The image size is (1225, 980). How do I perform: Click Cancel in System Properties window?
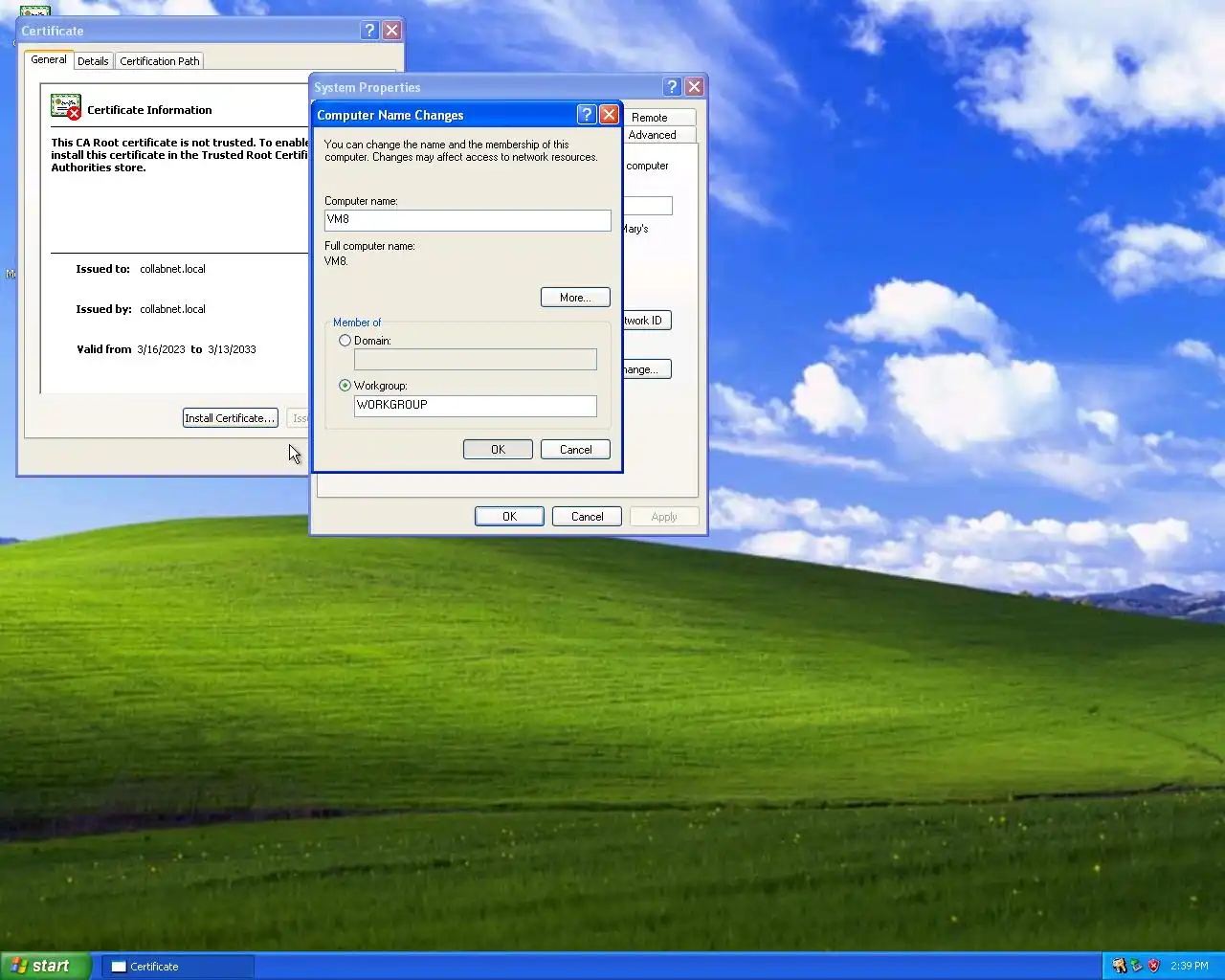587,517
